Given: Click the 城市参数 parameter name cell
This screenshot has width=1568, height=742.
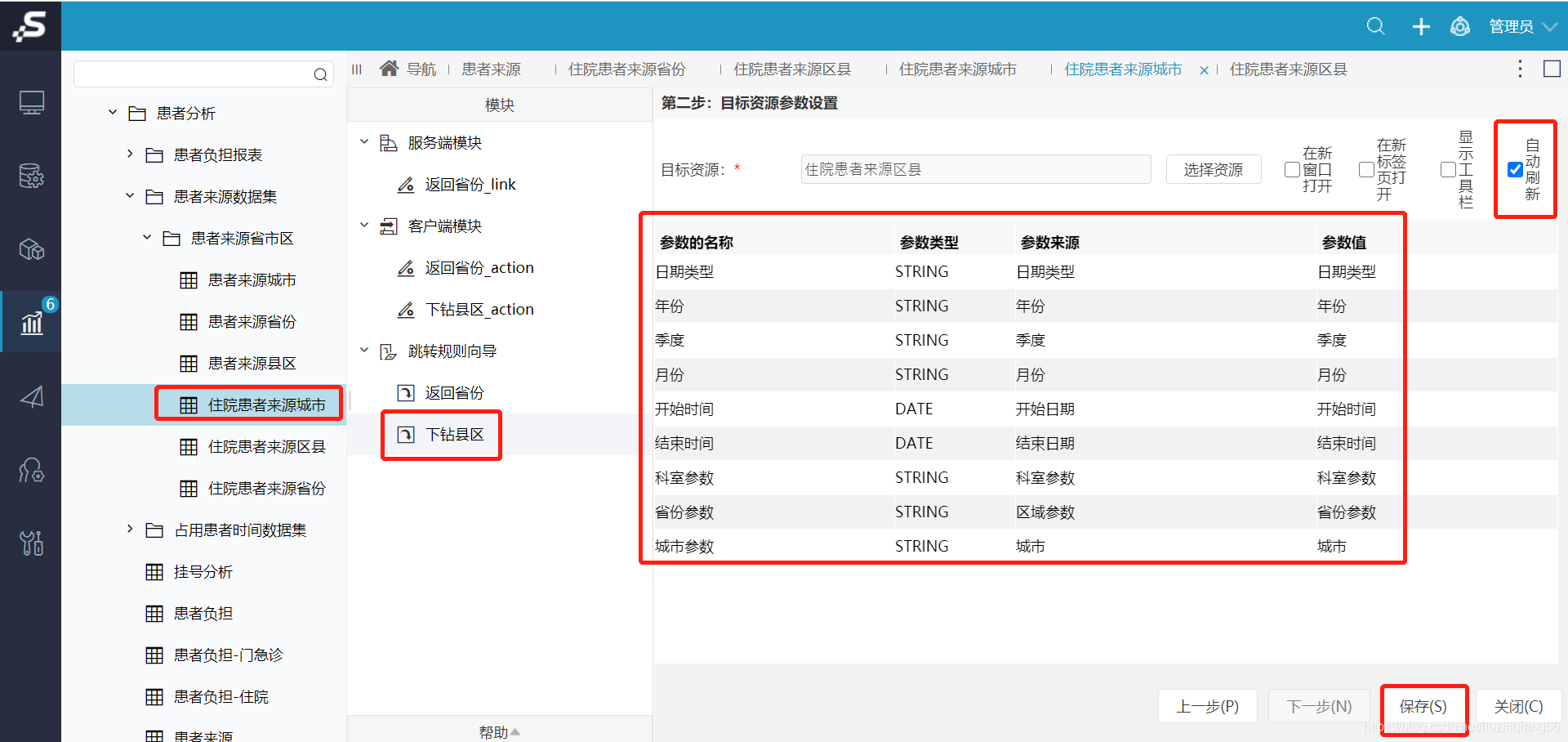Looking at the screenshot, I should (684, 547).
